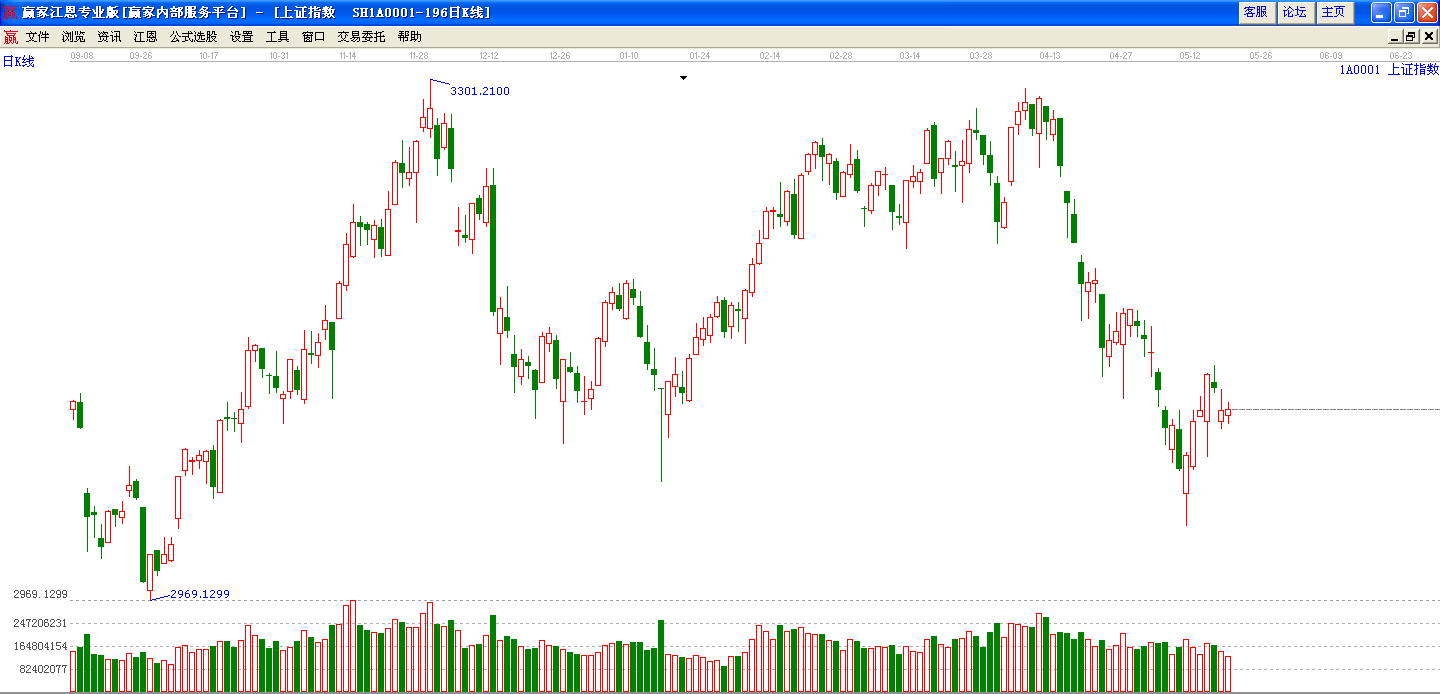Open the 帮助 menu
The height and width of the screenshot is (694, 1440).
coord(409,37)
